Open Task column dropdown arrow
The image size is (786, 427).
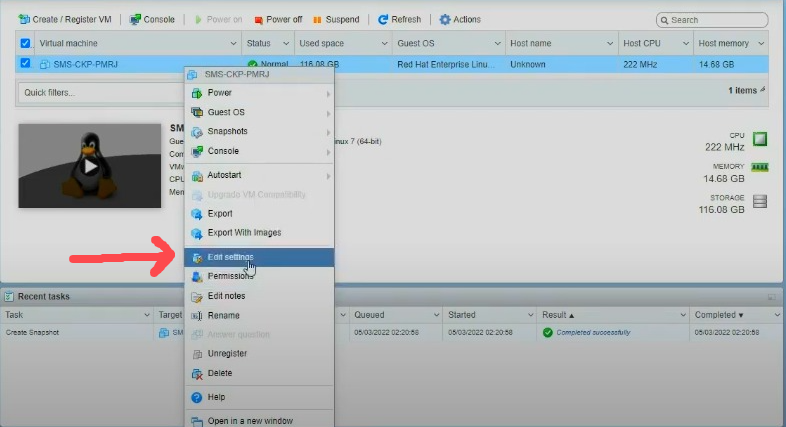146,315
